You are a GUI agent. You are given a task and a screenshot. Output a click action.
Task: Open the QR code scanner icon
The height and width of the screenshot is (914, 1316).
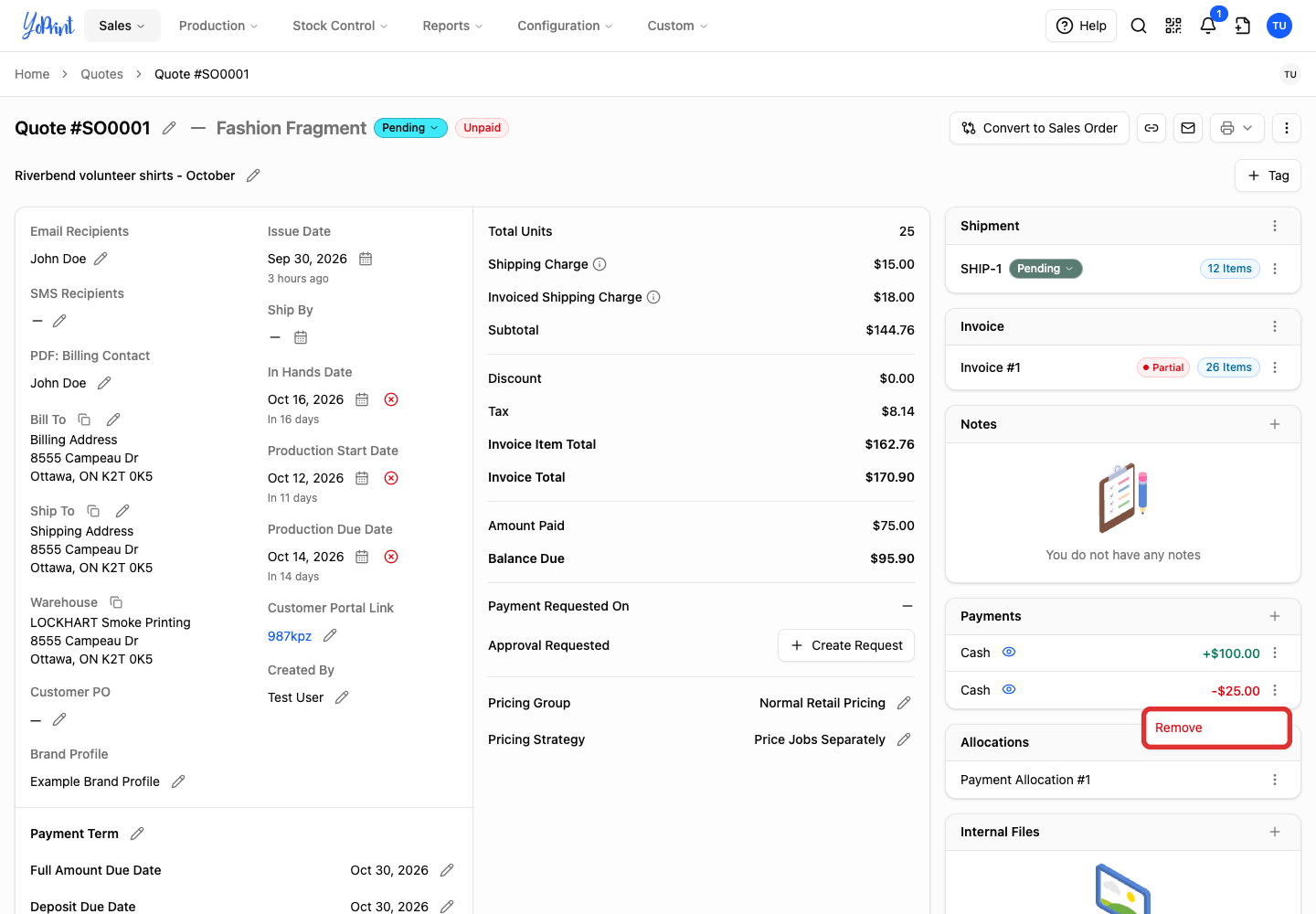point(1173,26)
